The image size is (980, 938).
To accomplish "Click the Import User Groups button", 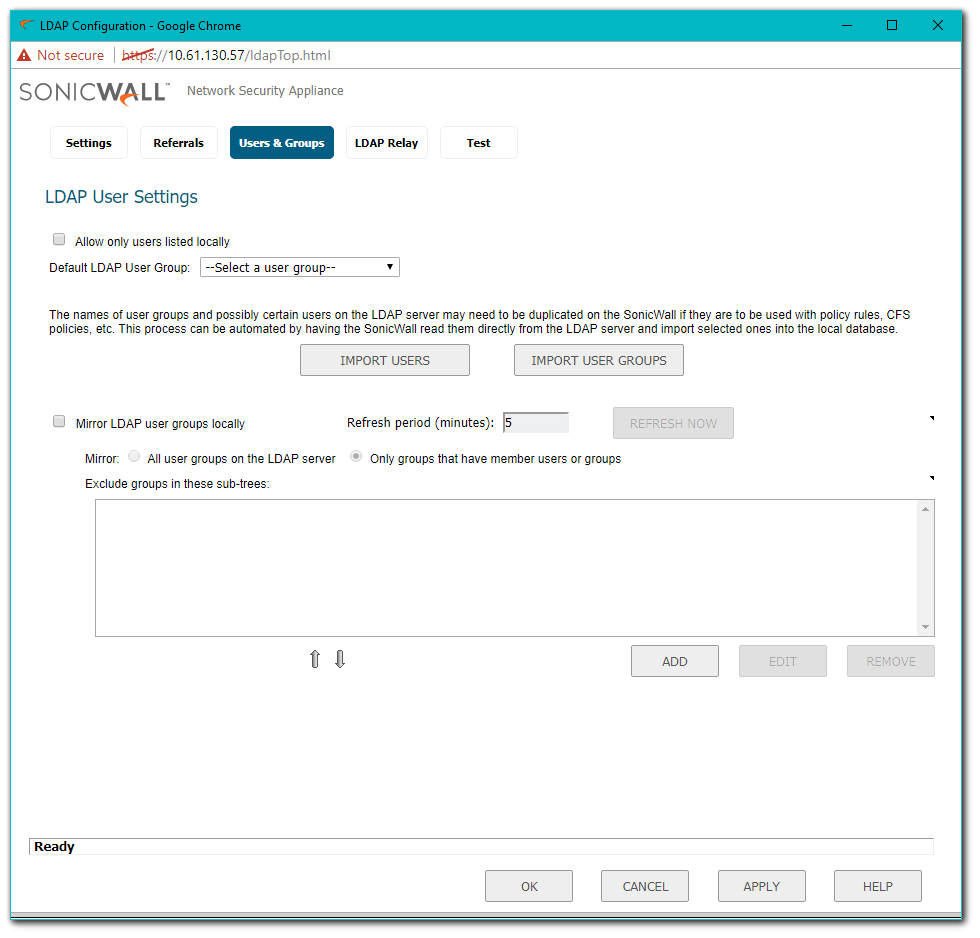I will tap(598, 360).
